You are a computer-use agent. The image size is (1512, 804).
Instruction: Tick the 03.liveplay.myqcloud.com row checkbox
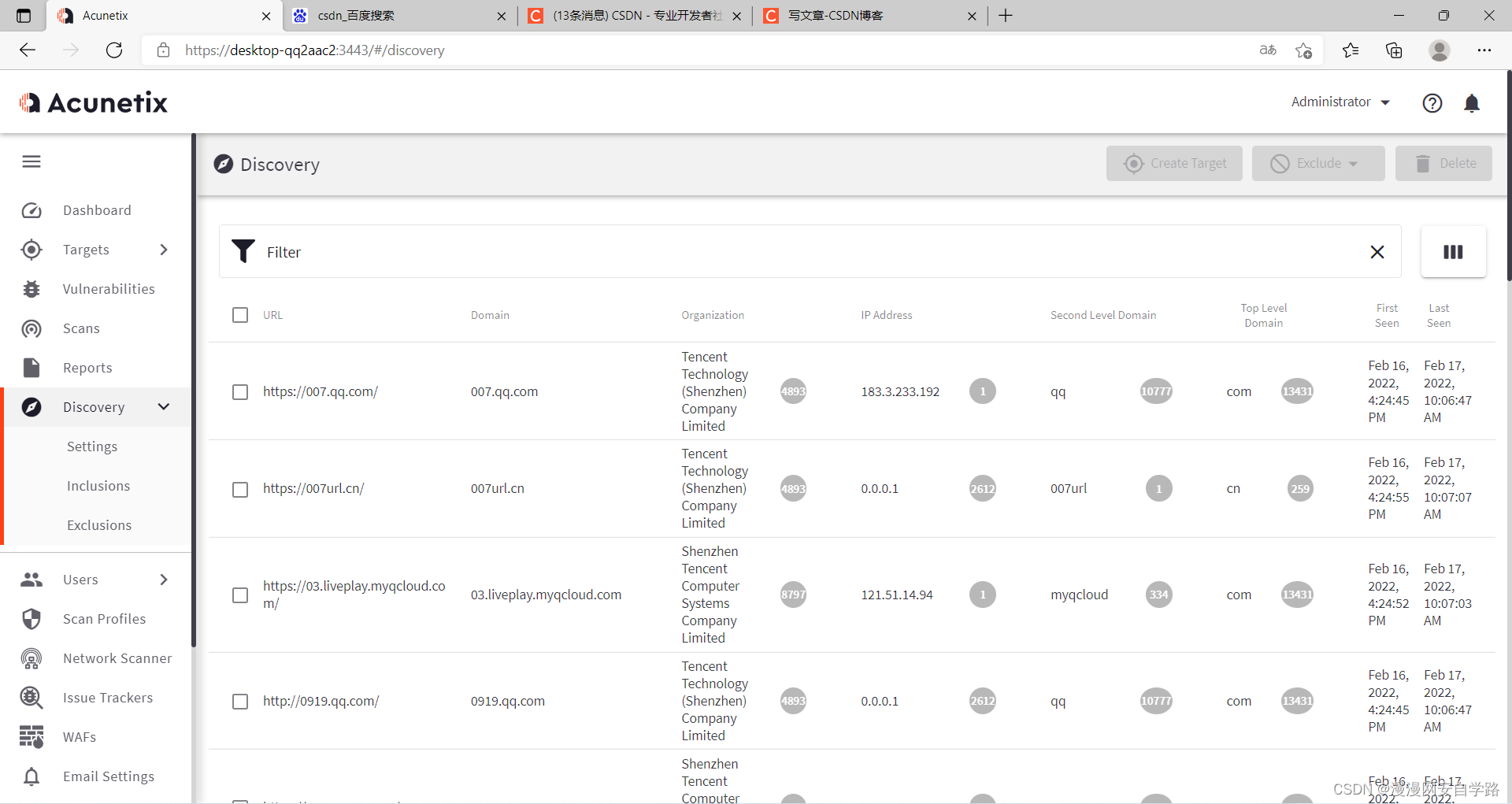pos(240,595)
